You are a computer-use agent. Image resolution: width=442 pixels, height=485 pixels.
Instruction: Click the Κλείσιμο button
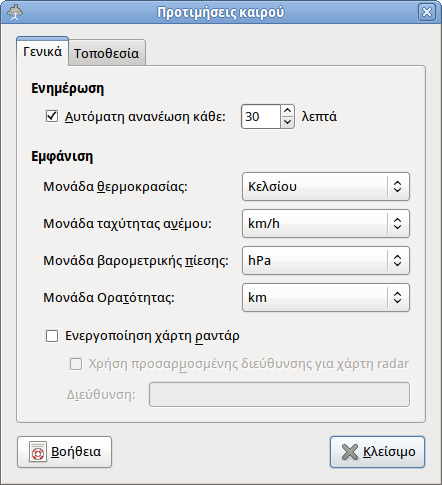point(377,452)
